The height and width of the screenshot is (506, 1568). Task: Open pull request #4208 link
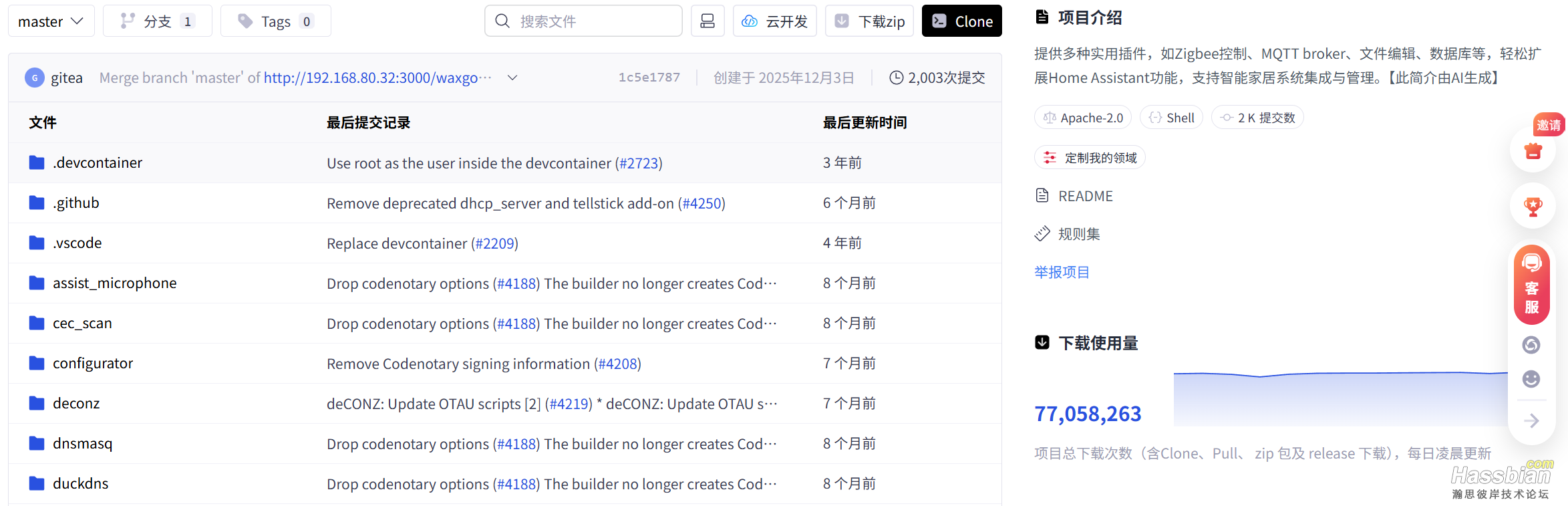[x=617, y=364]
